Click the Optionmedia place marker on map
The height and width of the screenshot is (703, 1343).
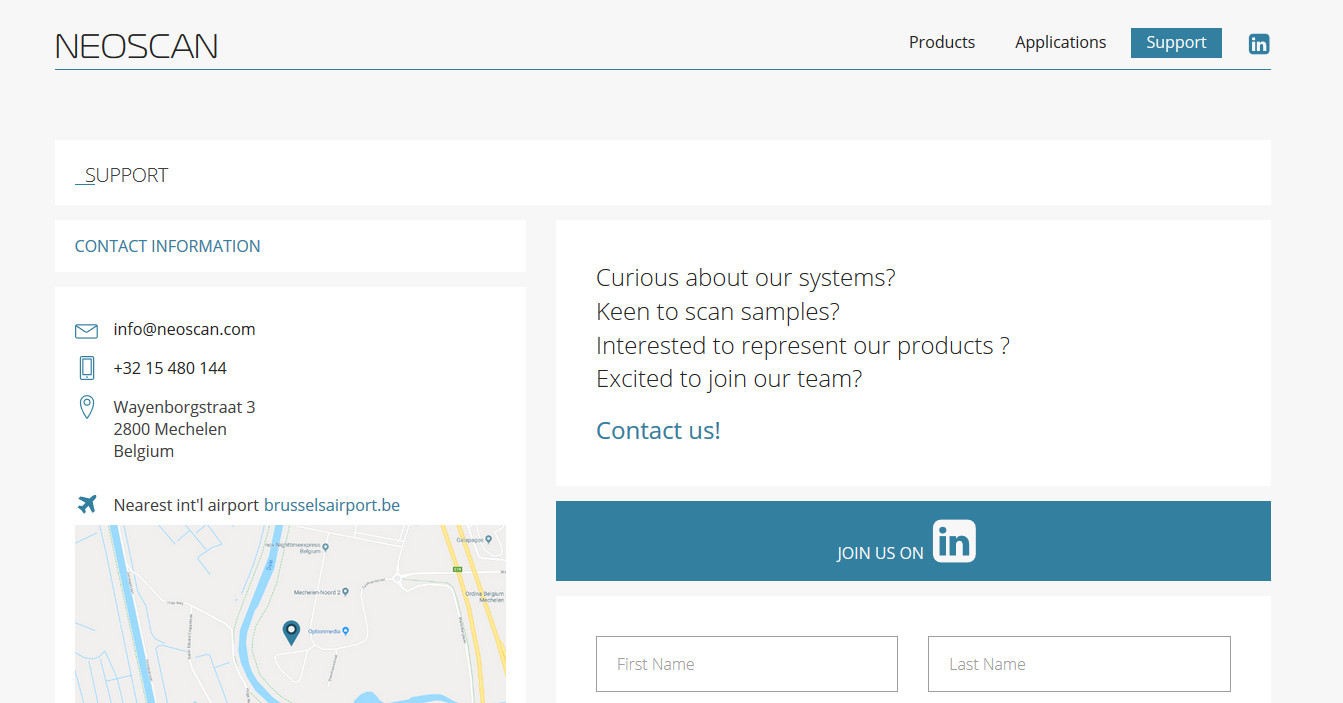346,631
